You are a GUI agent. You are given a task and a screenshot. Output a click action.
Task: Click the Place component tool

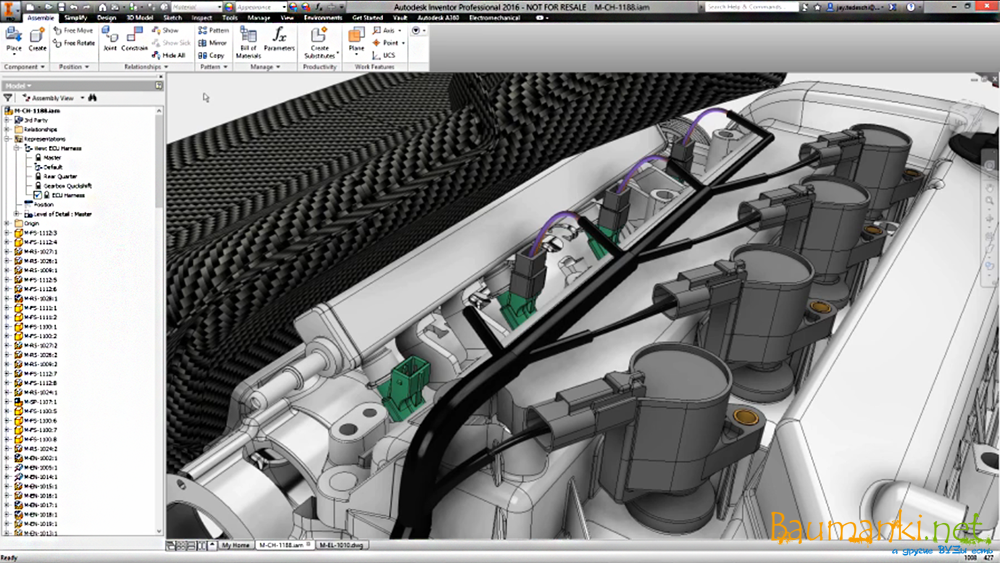point(14,38)
